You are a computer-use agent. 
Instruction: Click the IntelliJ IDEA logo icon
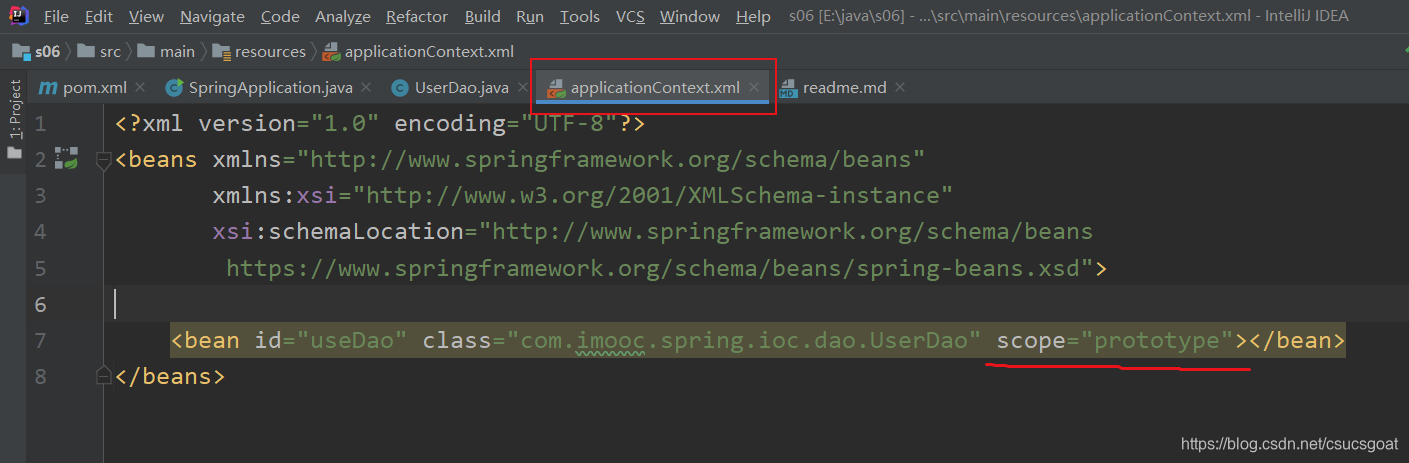point(19,16)
